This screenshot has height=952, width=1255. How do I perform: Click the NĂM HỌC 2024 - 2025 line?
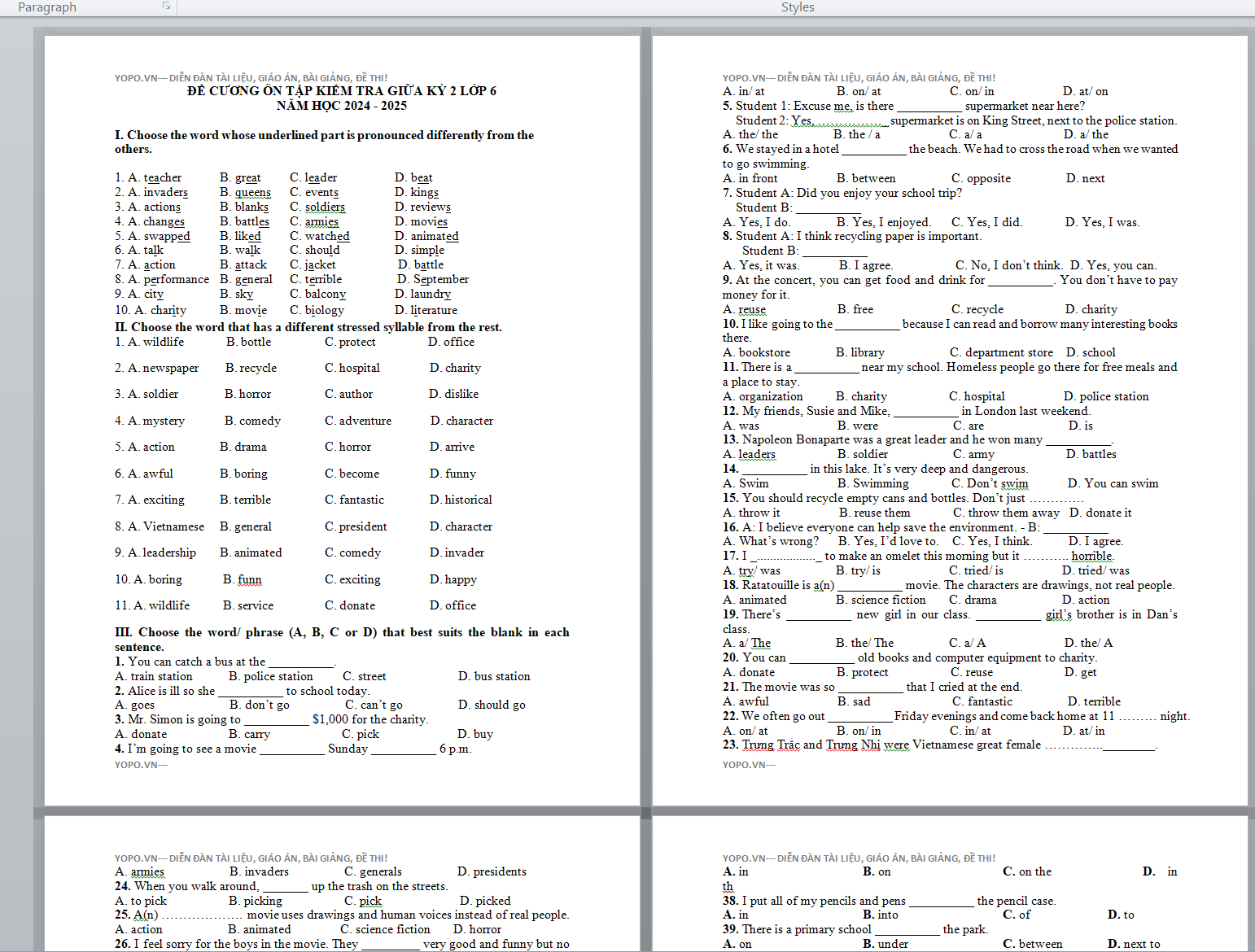341,106
